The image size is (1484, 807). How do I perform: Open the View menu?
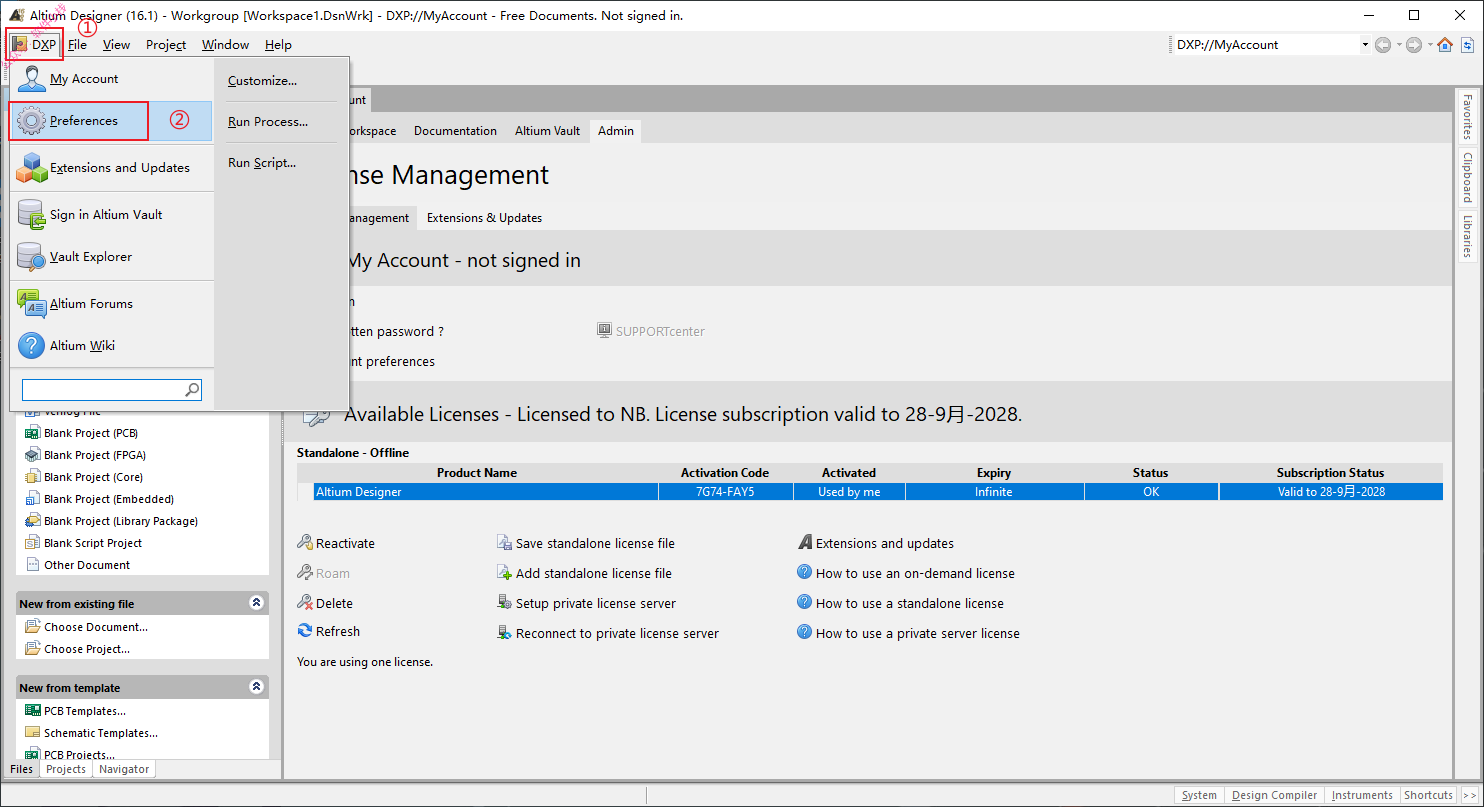tap(116, 45)
